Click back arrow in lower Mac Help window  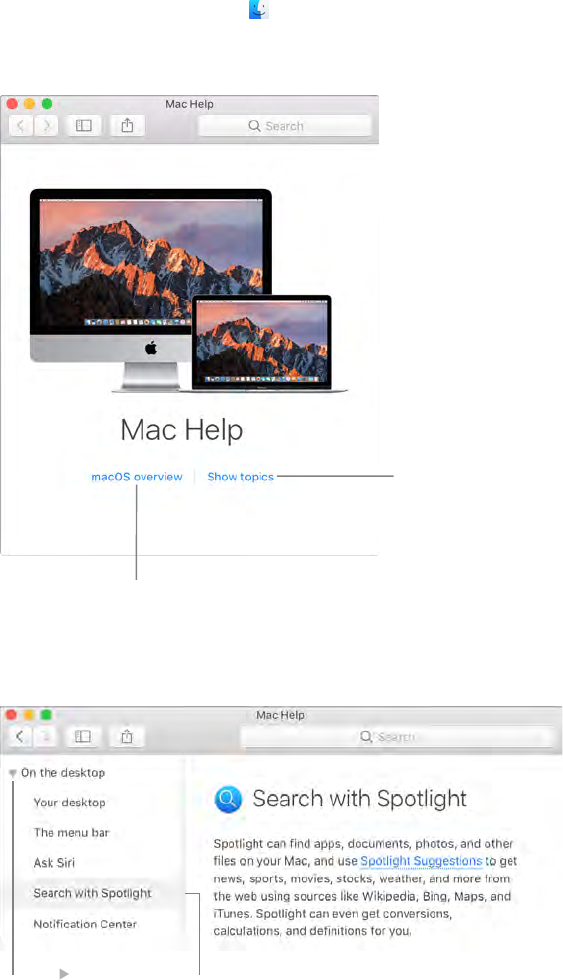pyautogui.click(x=21, y=736)
